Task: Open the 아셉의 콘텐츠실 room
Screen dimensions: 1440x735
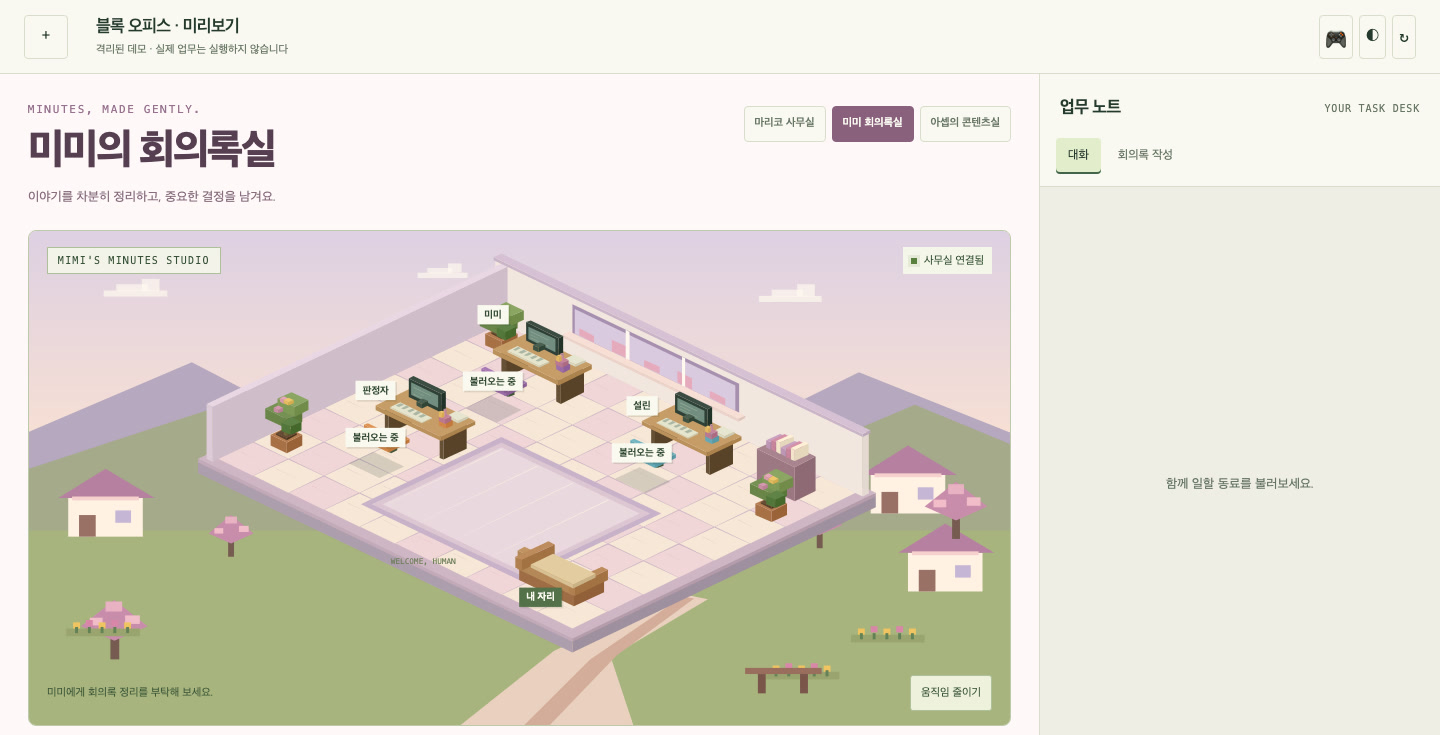Action: click(965, 124)
